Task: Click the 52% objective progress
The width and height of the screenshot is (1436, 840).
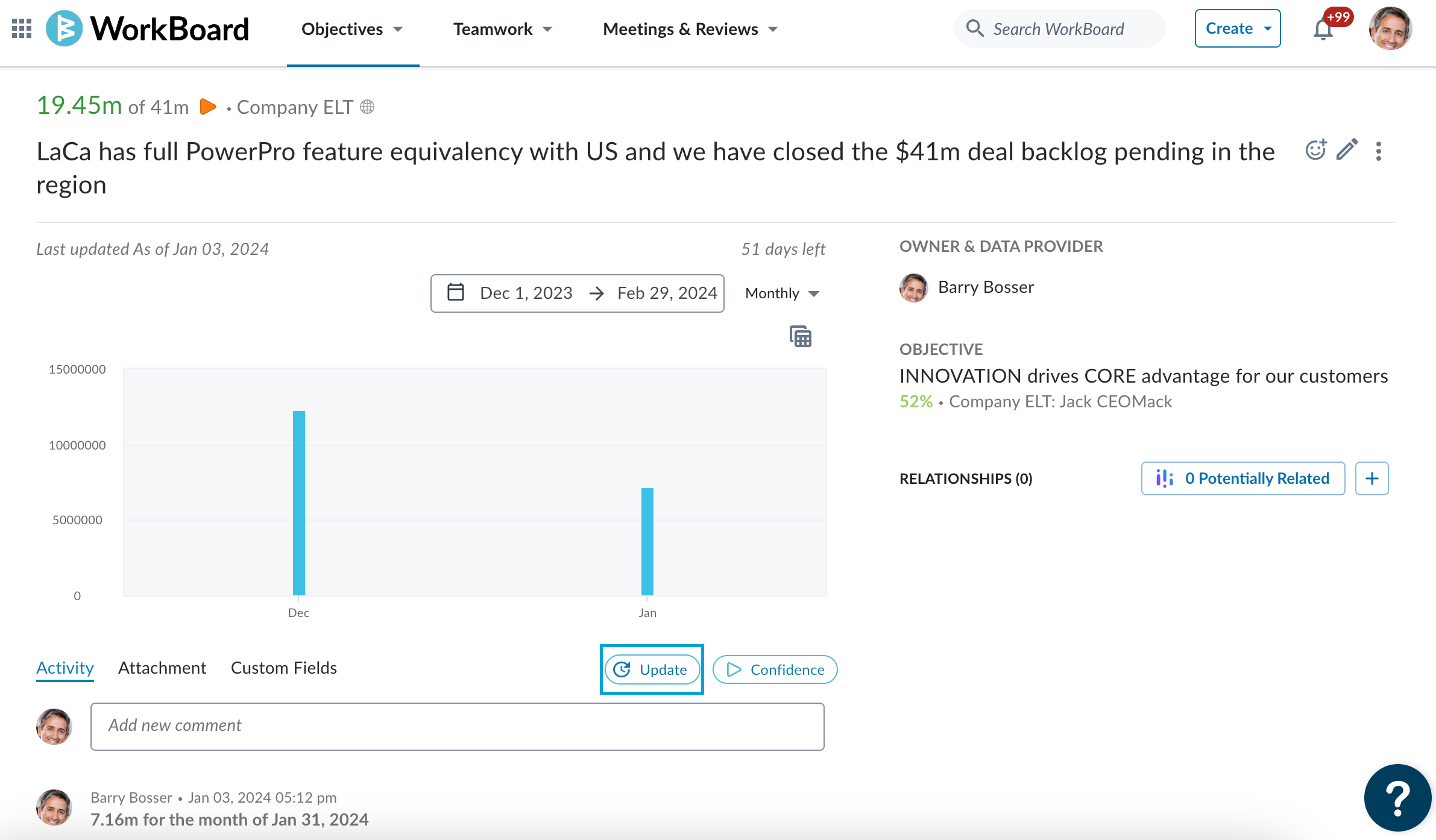Action: [x=916, y=401]
